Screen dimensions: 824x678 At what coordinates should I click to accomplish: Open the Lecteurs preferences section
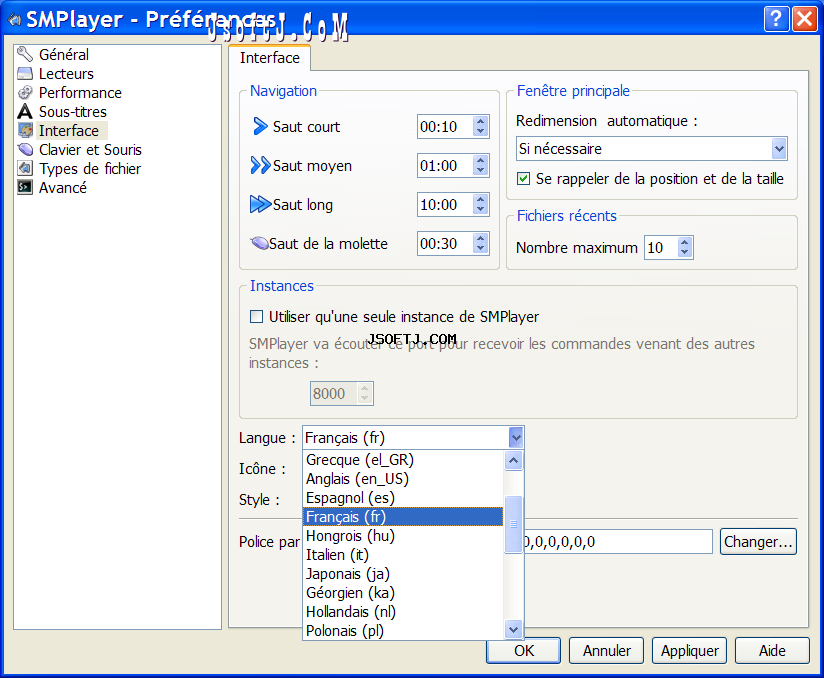tap(66, 73)
